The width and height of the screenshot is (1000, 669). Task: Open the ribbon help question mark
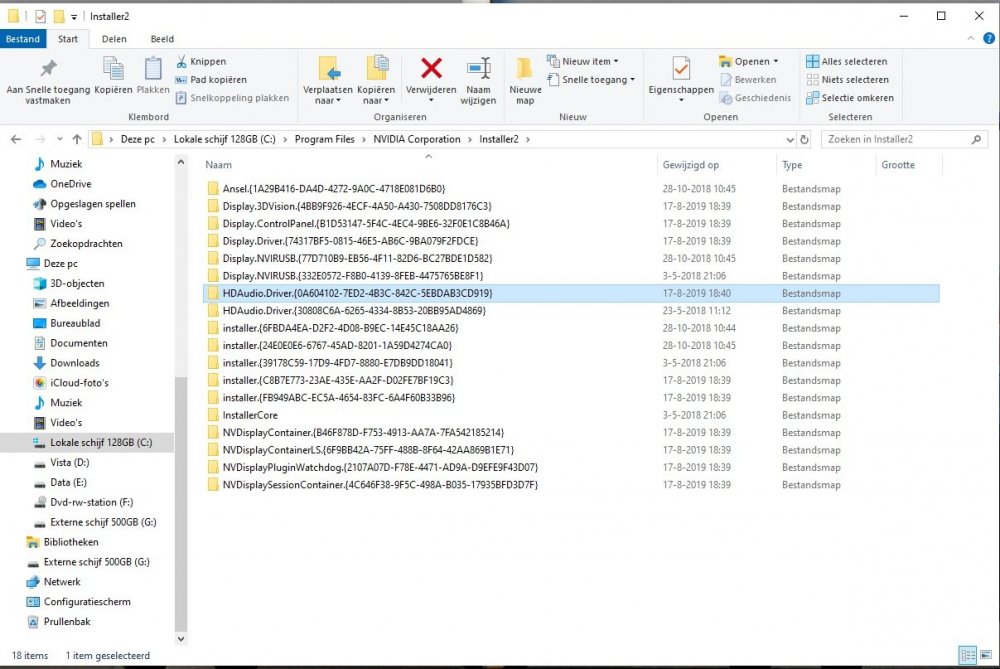tap(989, 38)
